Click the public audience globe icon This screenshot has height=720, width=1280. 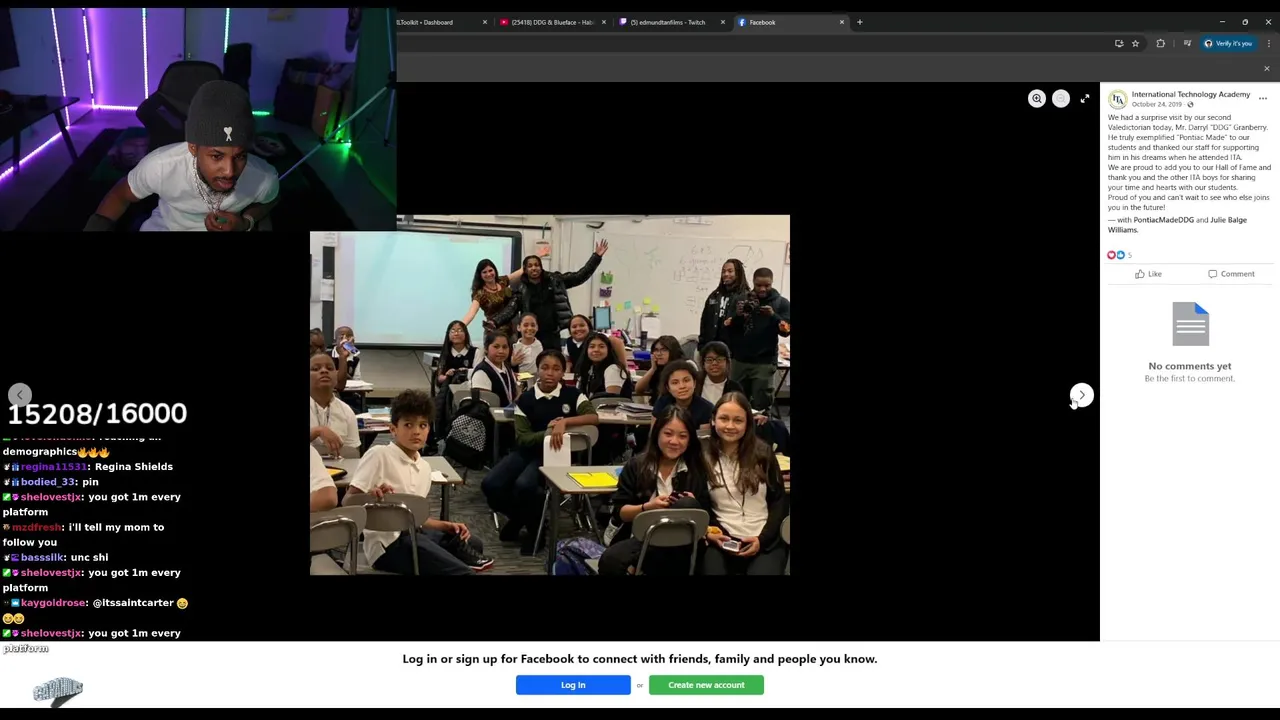(1190, 104)
